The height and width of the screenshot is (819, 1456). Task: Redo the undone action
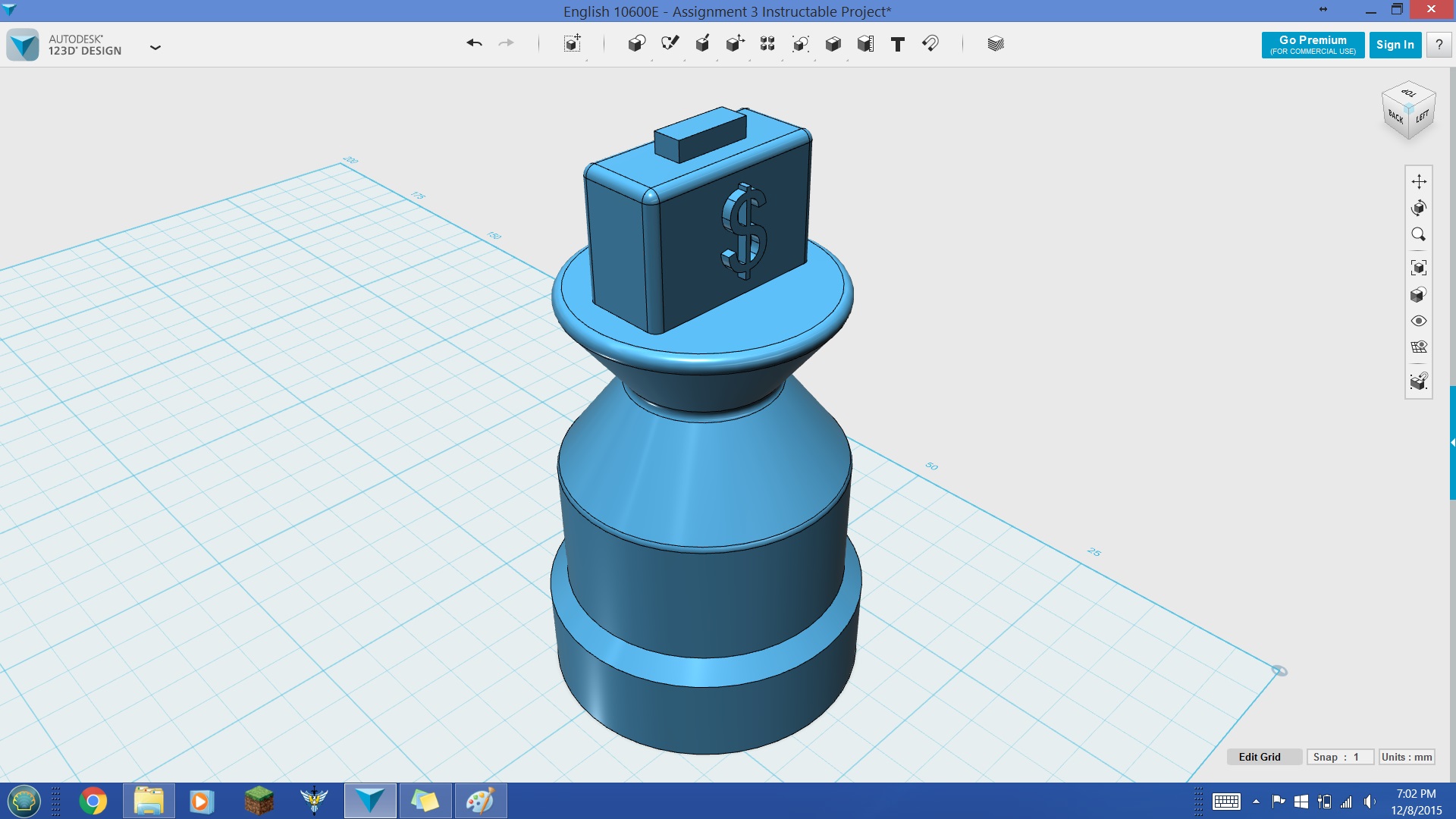(x=506, y=43)
